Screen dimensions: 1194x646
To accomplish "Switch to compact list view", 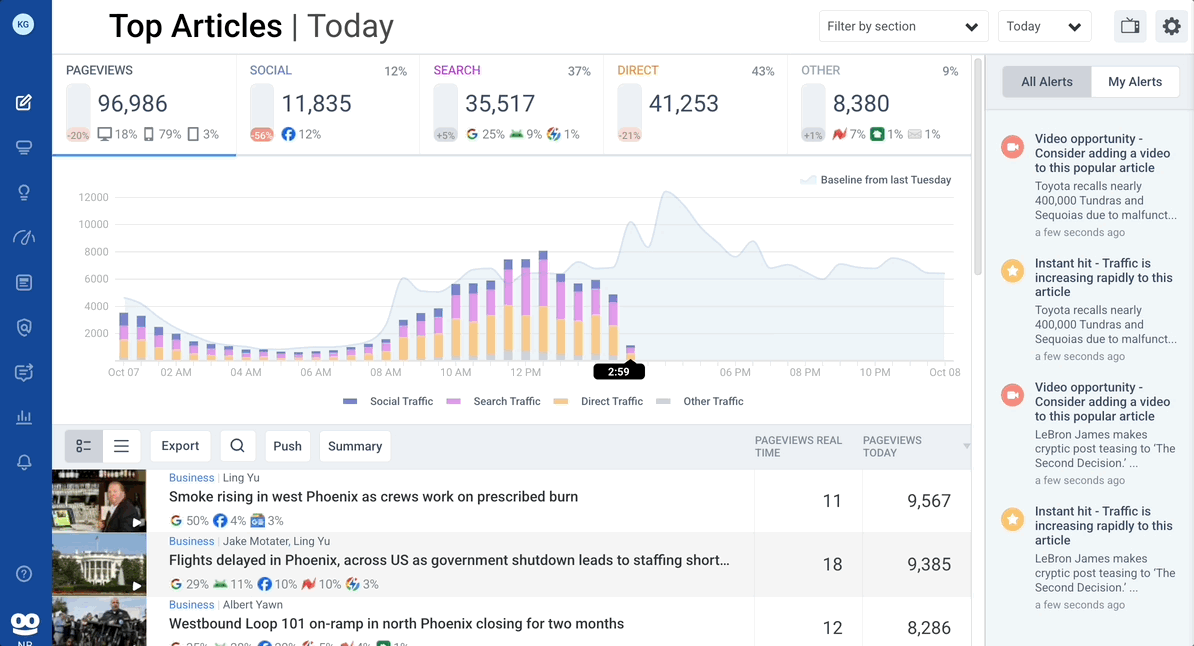I will 121,446.
